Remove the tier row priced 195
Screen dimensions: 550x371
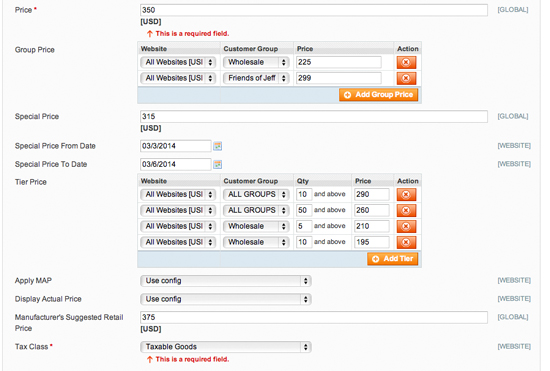click(x=406, y=242)
